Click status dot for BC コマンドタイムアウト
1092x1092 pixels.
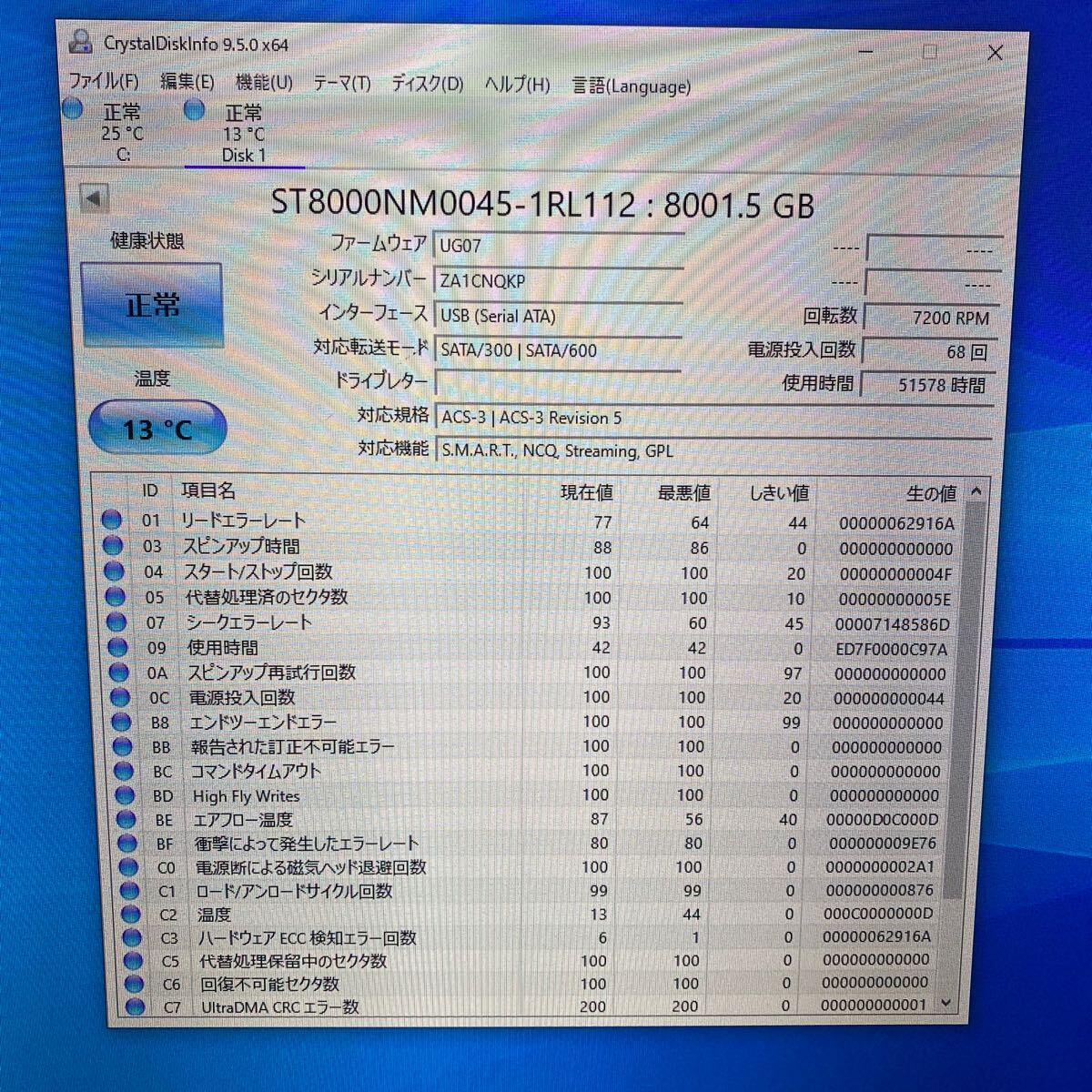[x=125, y=771]
